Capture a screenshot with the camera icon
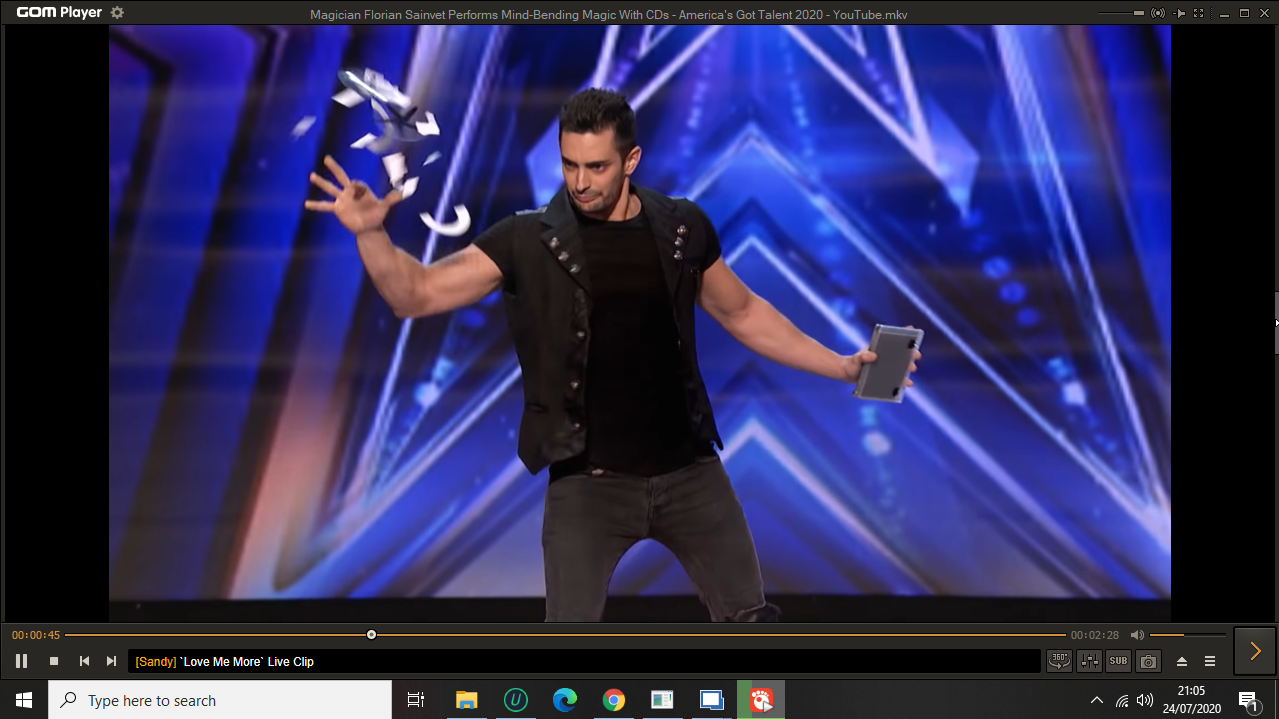This screenshot has width=1279, height=719. [1148, 661]
